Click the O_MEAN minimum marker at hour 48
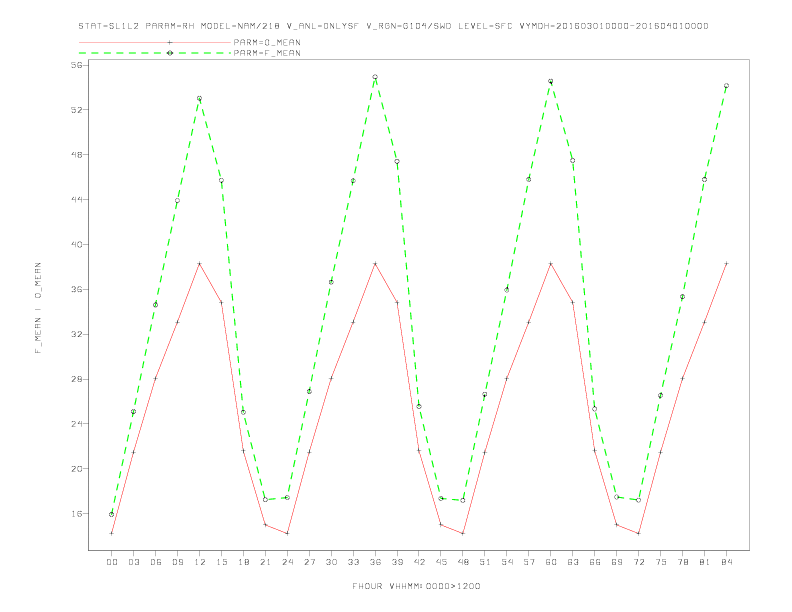Image resolution: width=792 pixels, height=612 pixels. [x=463, y=533]
